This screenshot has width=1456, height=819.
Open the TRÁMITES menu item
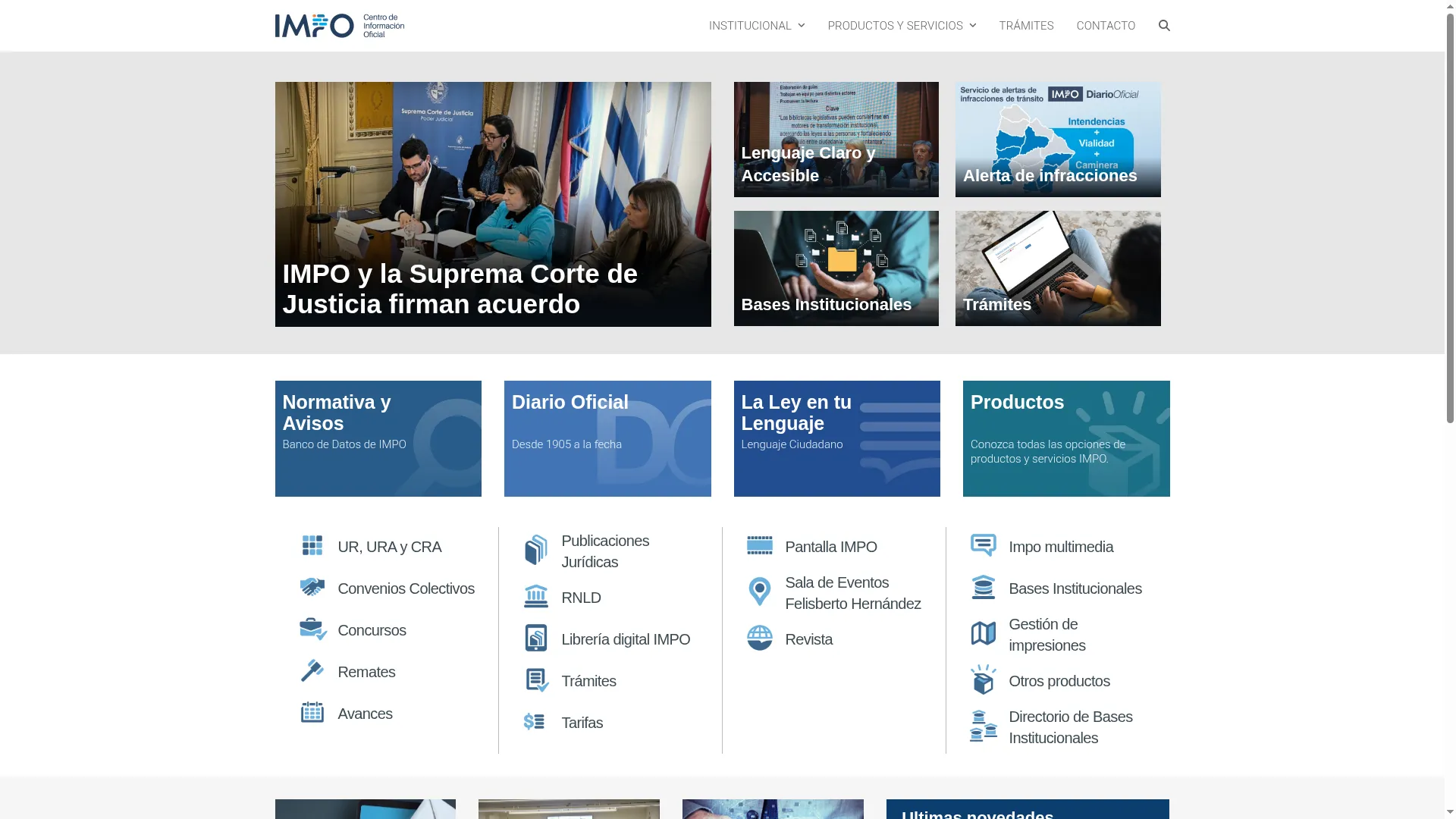tap(1026, 26)
